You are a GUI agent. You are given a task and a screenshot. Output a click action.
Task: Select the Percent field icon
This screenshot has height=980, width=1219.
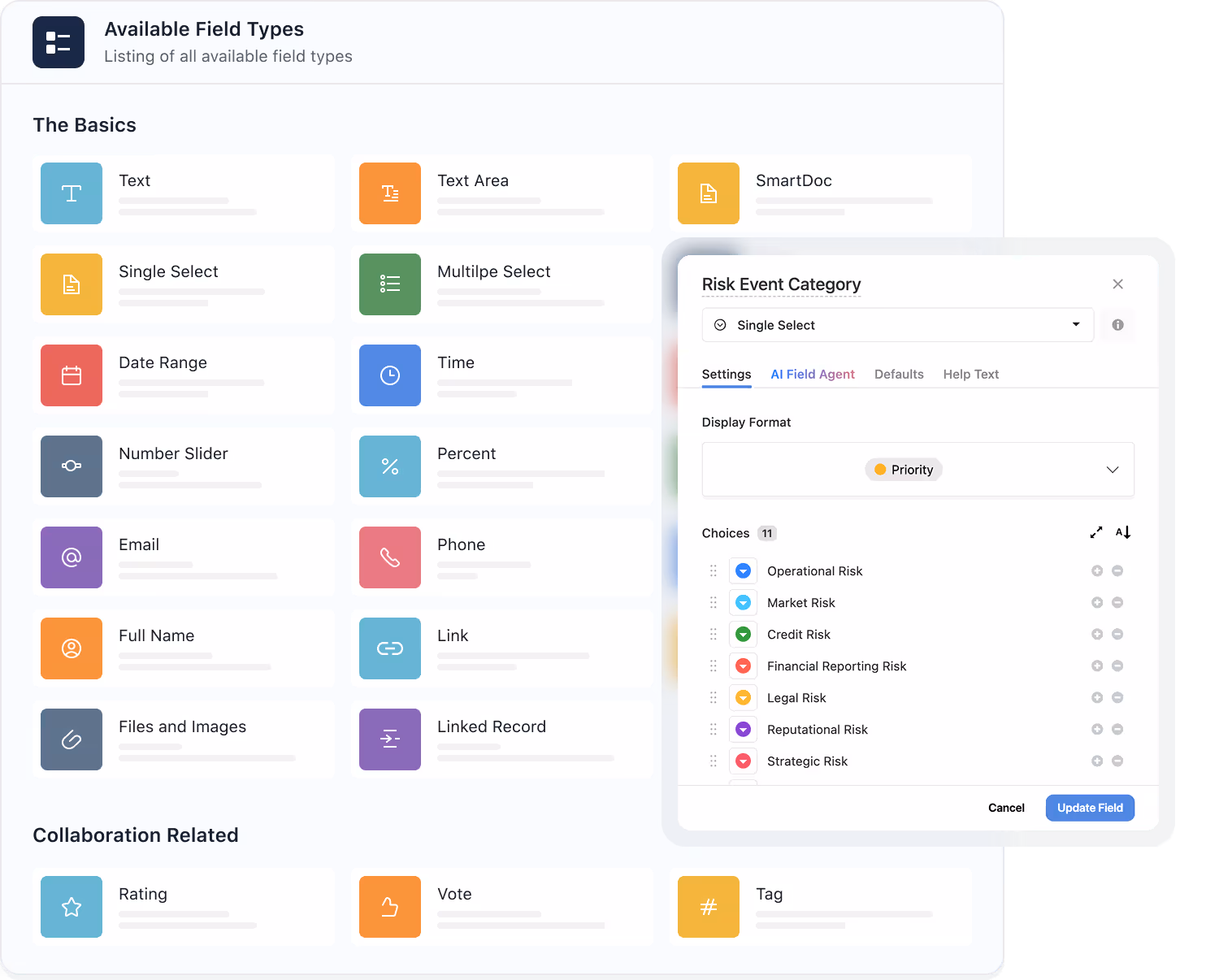click(390, 466)
